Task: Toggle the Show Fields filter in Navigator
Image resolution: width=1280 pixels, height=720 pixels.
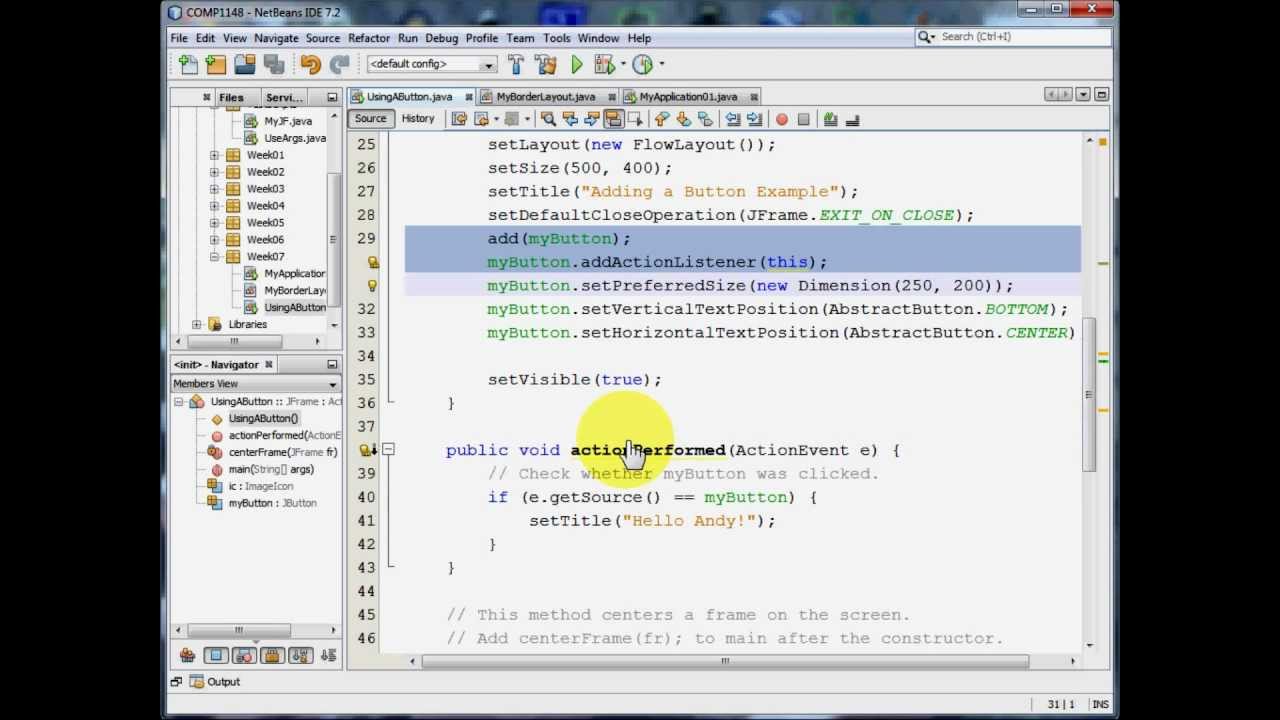Action: (216, 656)
